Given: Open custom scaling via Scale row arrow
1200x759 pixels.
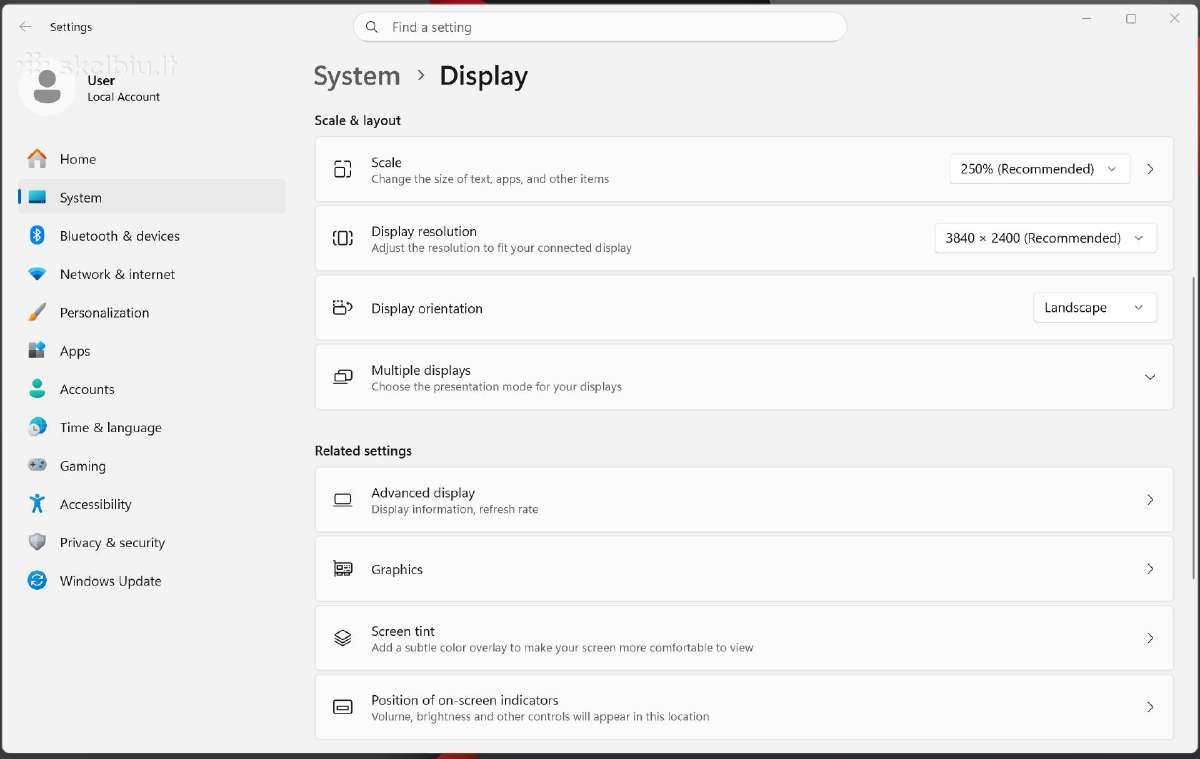Looking at the screenshot, I should pos(1150,169).
